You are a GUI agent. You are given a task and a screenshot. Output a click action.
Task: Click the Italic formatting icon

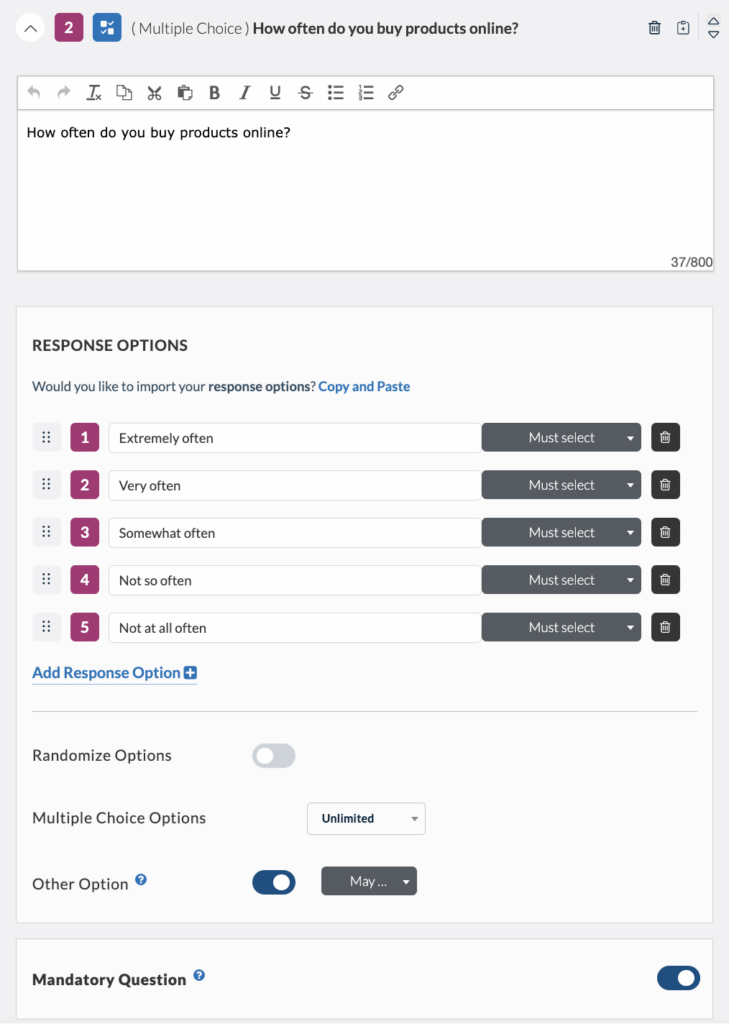pos(244,93)
